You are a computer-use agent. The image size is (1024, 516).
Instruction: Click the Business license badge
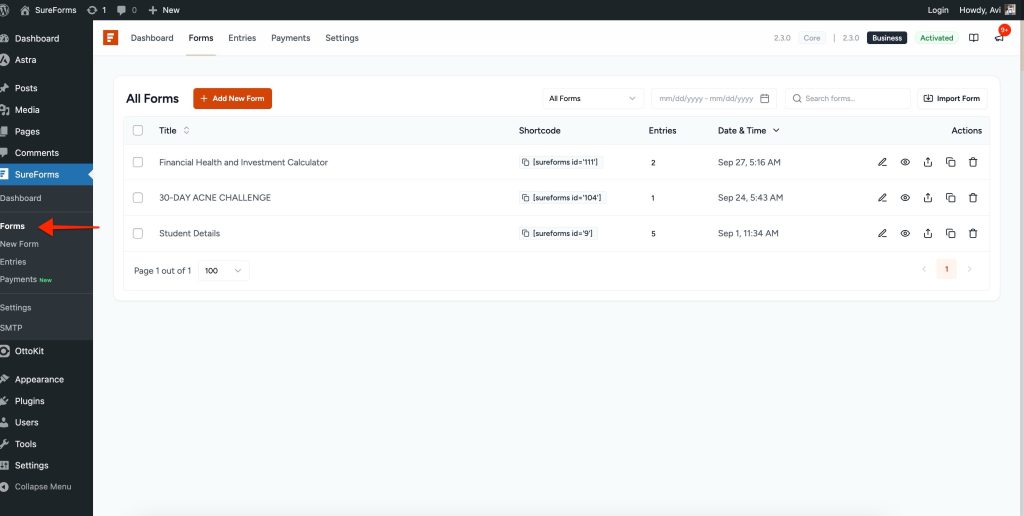point(887,38)
